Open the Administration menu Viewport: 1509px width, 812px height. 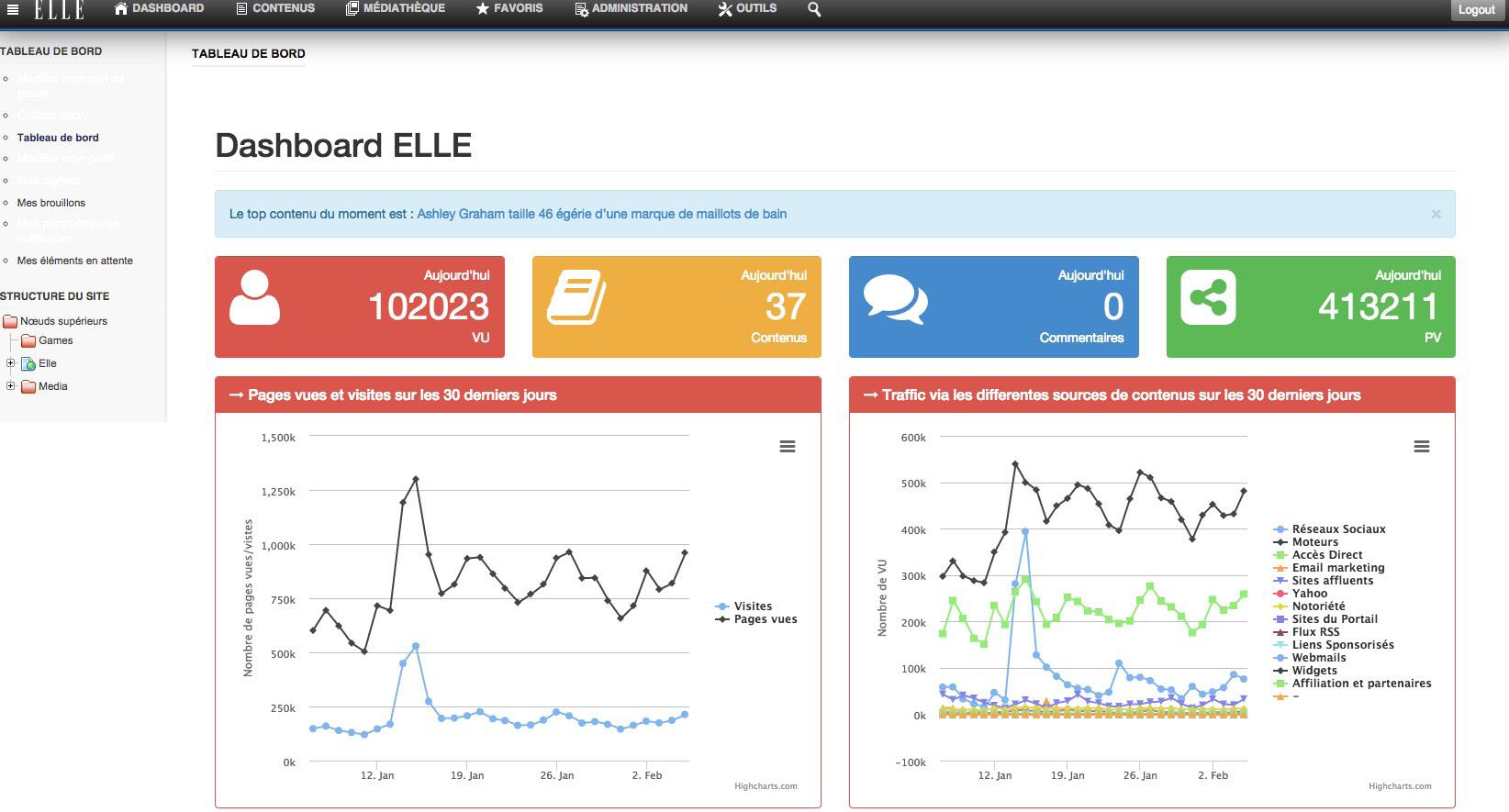pos(631,8)
